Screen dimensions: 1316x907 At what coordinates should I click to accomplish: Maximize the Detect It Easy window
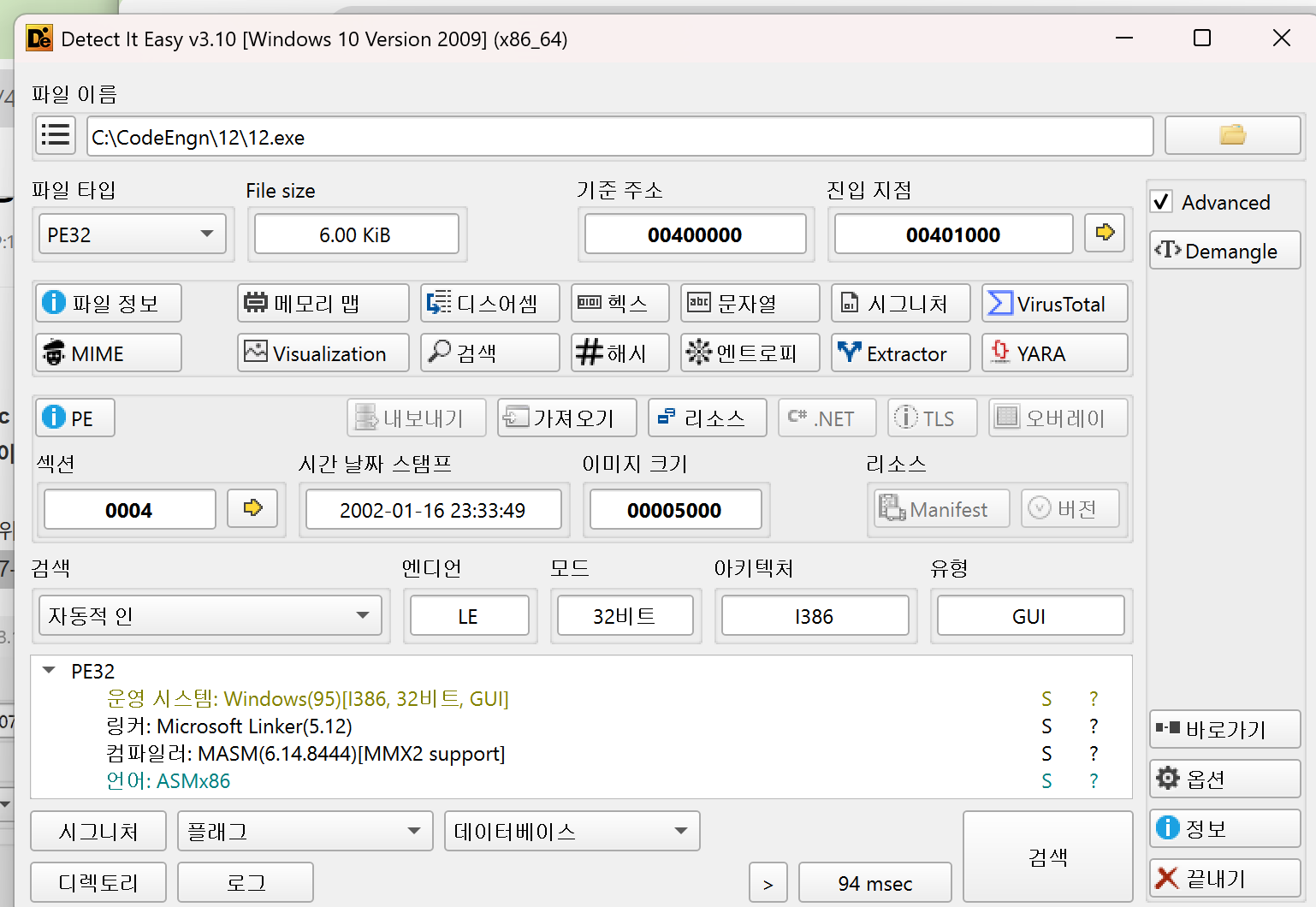pyautogui.click(x=1202, y=38)
